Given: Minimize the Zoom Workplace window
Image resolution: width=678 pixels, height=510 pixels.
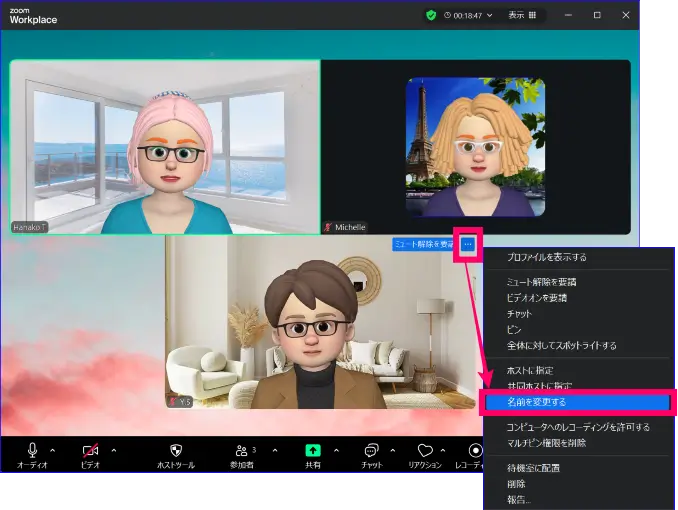Looking at the screenshot, I should click(568, 15).
